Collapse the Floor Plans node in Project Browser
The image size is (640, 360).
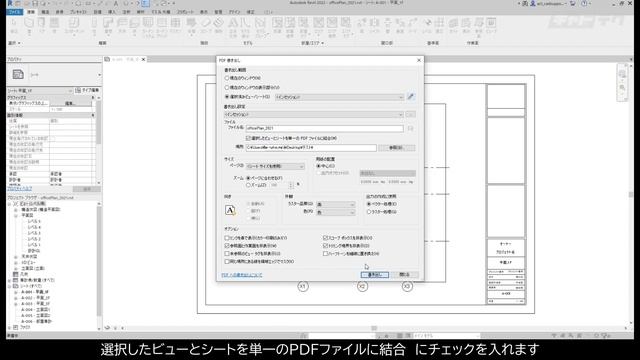click(x=16, y=215)
